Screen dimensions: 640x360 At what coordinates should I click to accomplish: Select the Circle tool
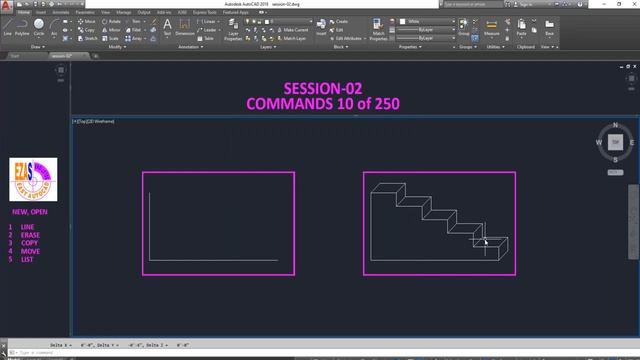[x=39, y=27]
